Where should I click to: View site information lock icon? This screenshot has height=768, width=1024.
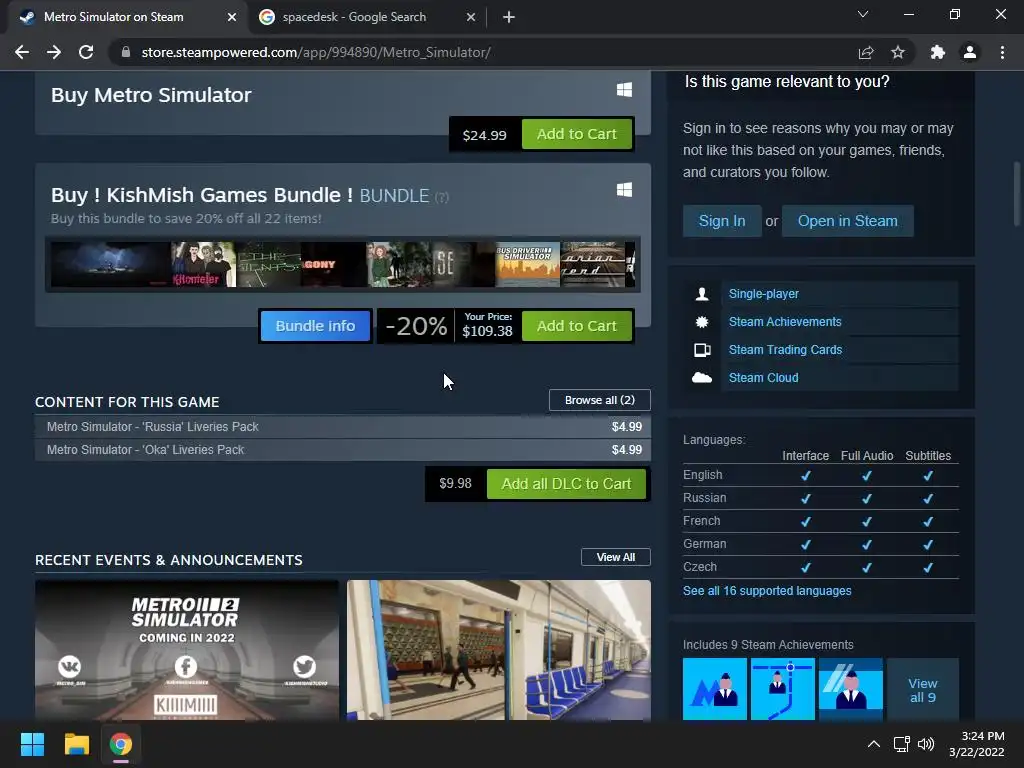(126, 52)
